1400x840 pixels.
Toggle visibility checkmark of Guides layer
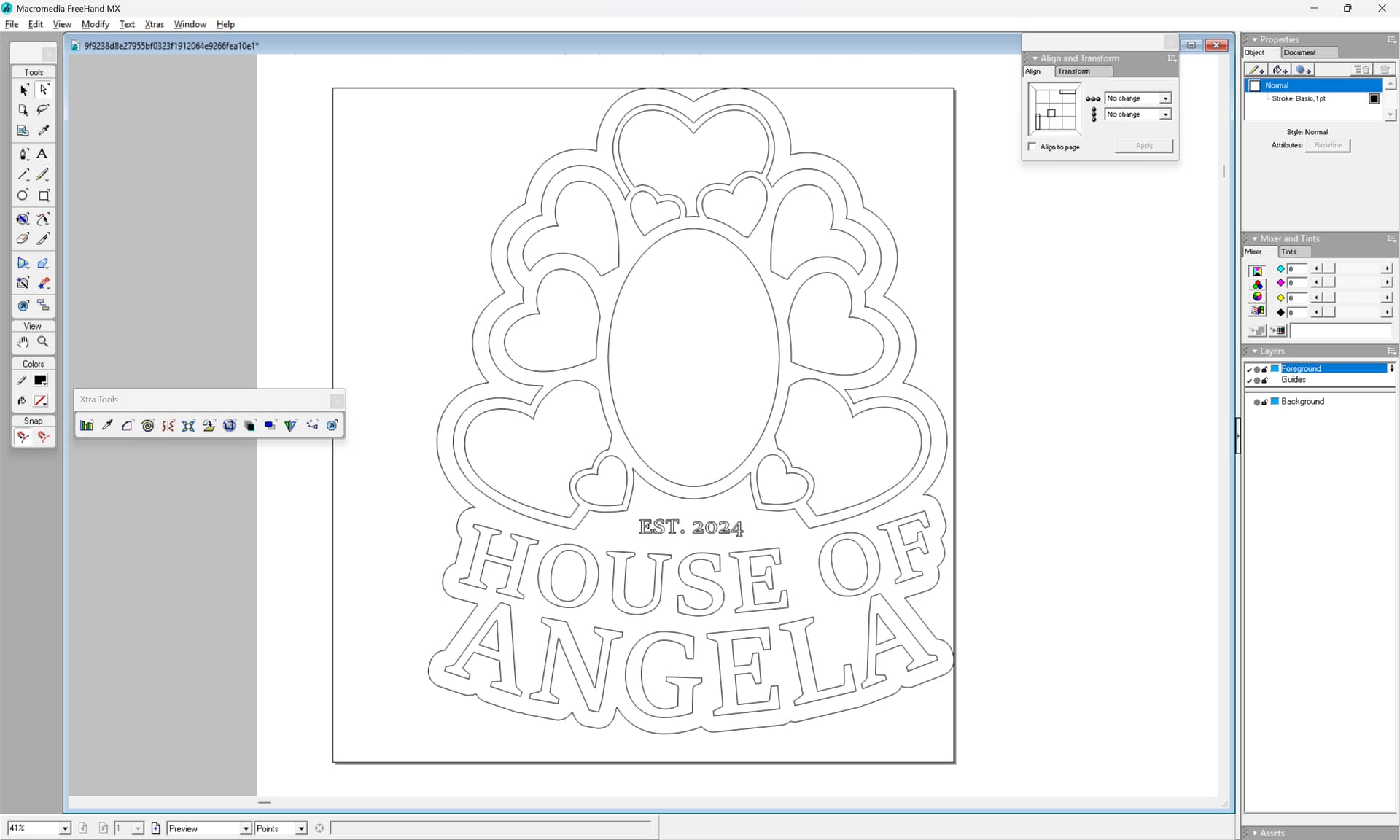click(x=1249, y=380)
